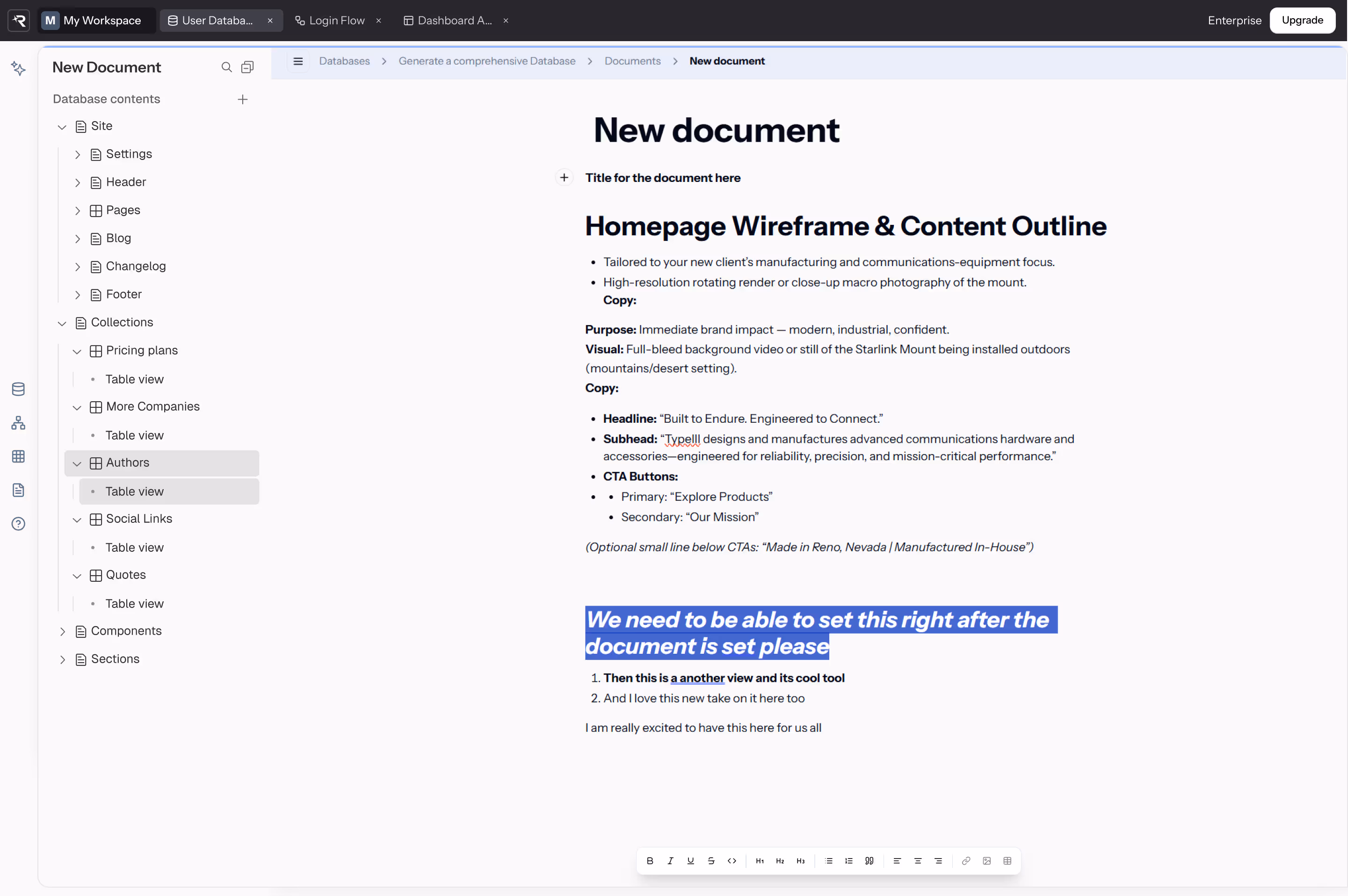This screenshot has width=1348, height=896.
Task: Apply strikethrough to selected text
Action: coord(711,860)
